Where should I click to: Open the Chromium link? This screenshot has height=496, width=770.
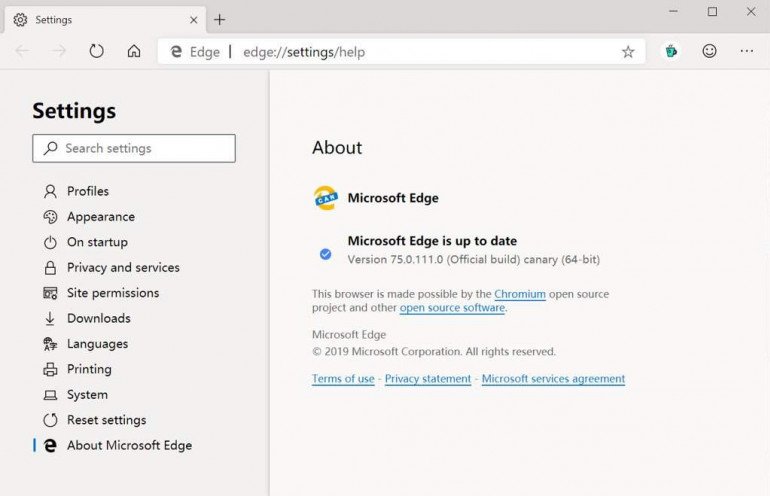(520, 294)
